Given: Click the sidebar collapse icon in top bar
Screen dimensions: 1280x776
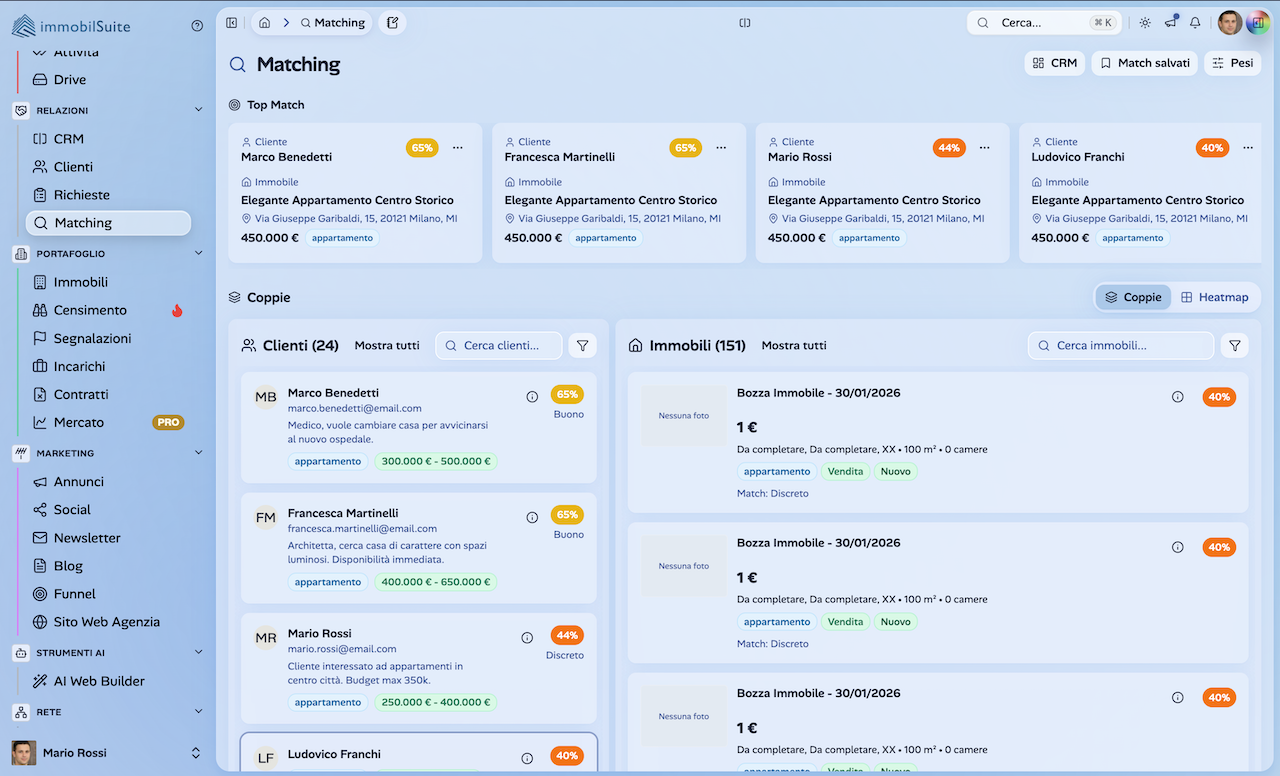Looking at the screenshot, I should (x=232, y=23).
